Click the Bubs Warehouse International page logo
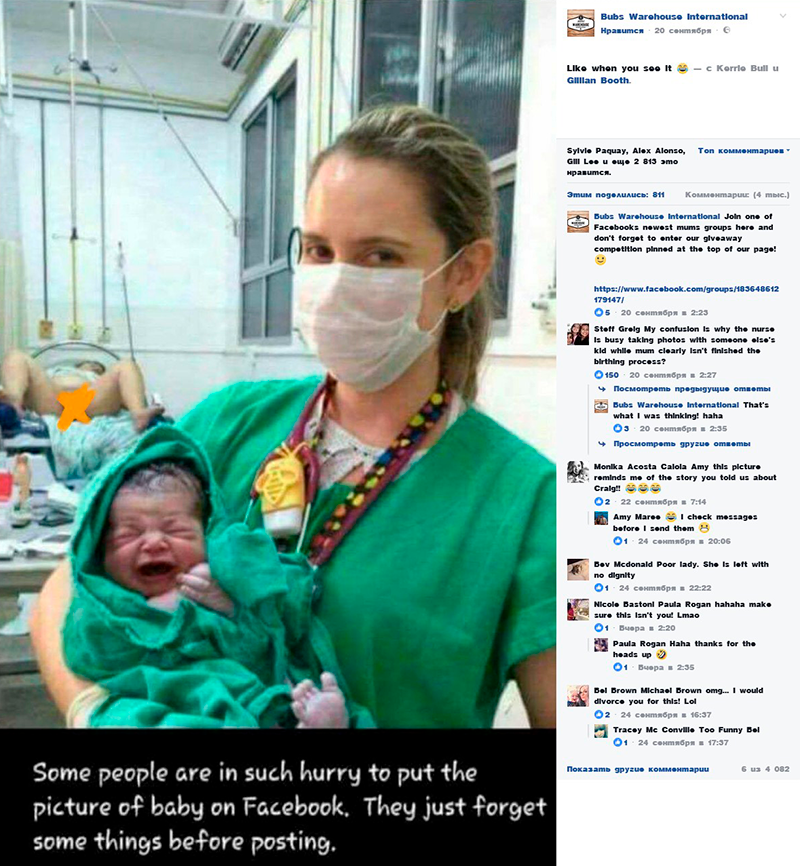The image size is (800, 866). coord(580,23)
